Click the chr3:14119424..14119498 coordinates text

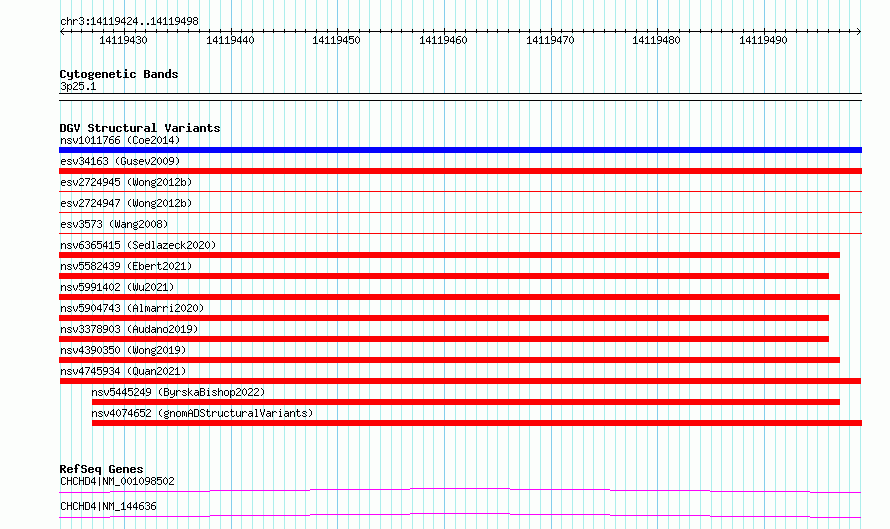click(x=129, y=22)
